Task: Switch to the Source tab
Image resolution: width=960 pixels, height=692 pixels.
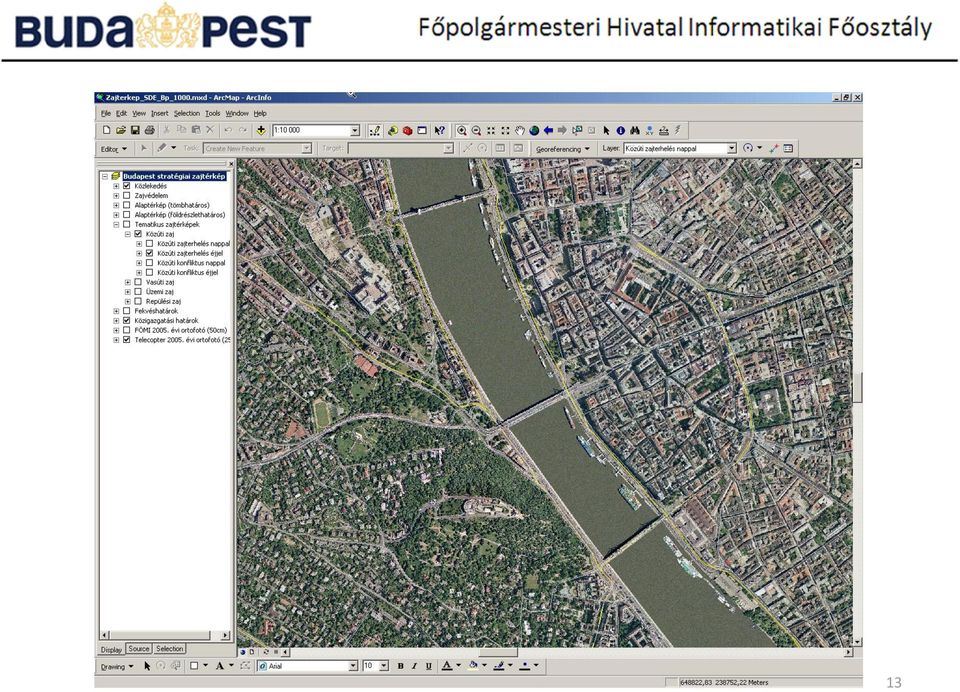Action: pyautogui.click(x=139, y=649)
